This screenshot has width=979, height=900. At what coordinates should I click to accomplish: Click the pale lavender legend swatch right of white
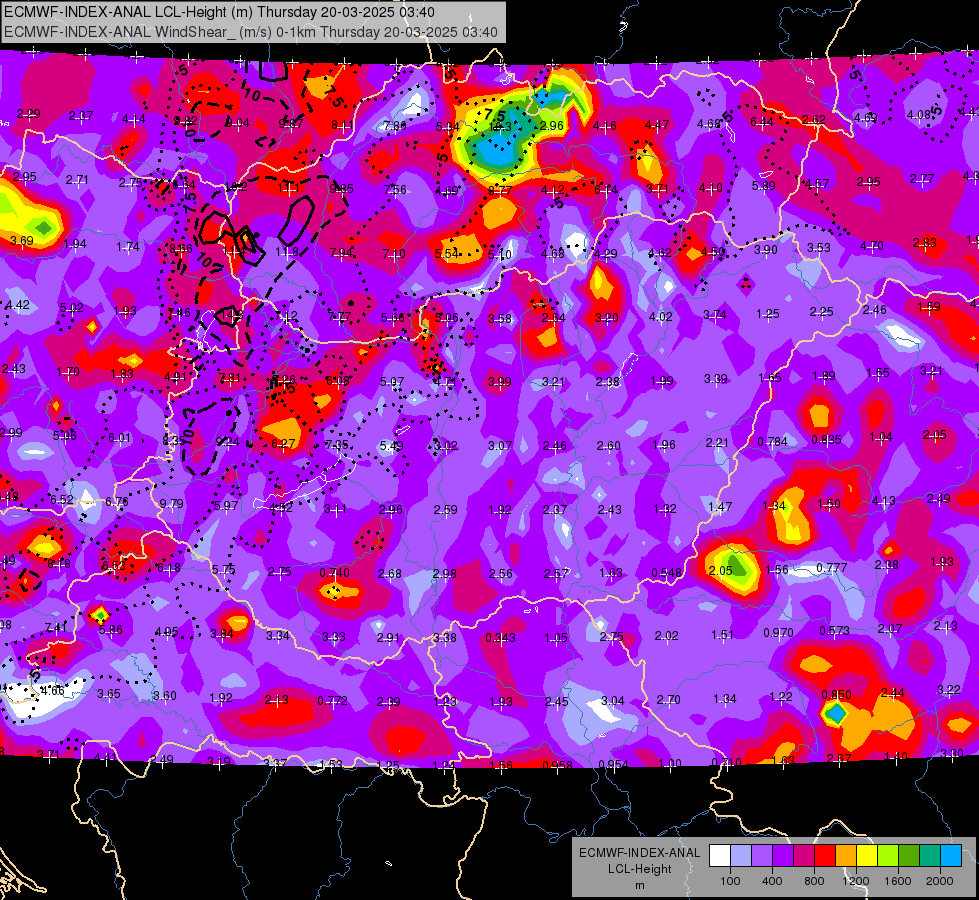point(741,855)
